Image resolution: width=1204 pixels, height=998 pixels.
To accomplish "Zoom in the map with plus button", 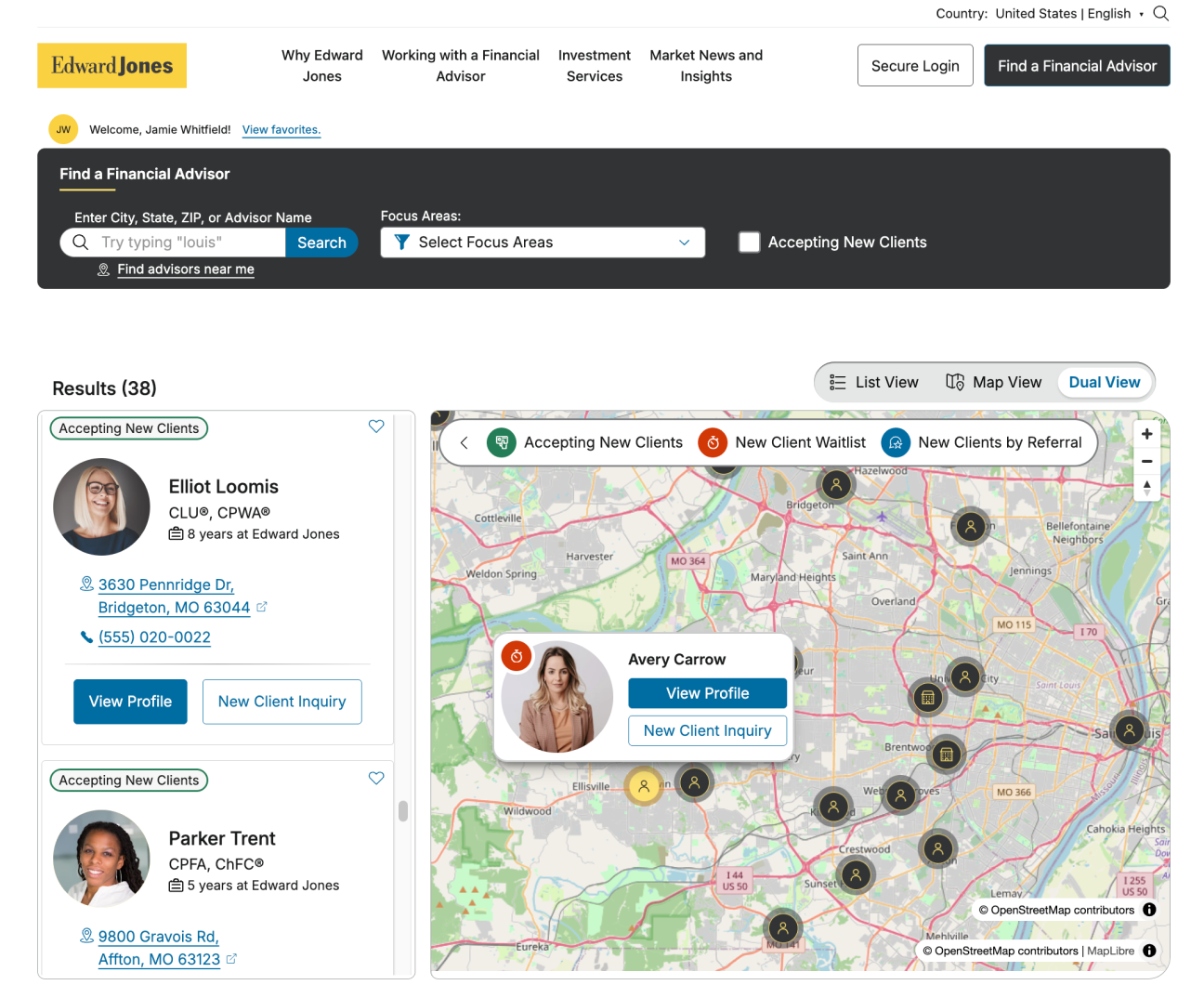I will [x=1147, y=434].
